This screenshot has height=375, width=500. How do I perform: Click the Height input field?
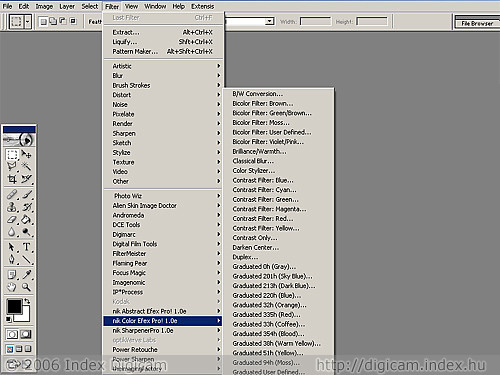click(372, 22)
